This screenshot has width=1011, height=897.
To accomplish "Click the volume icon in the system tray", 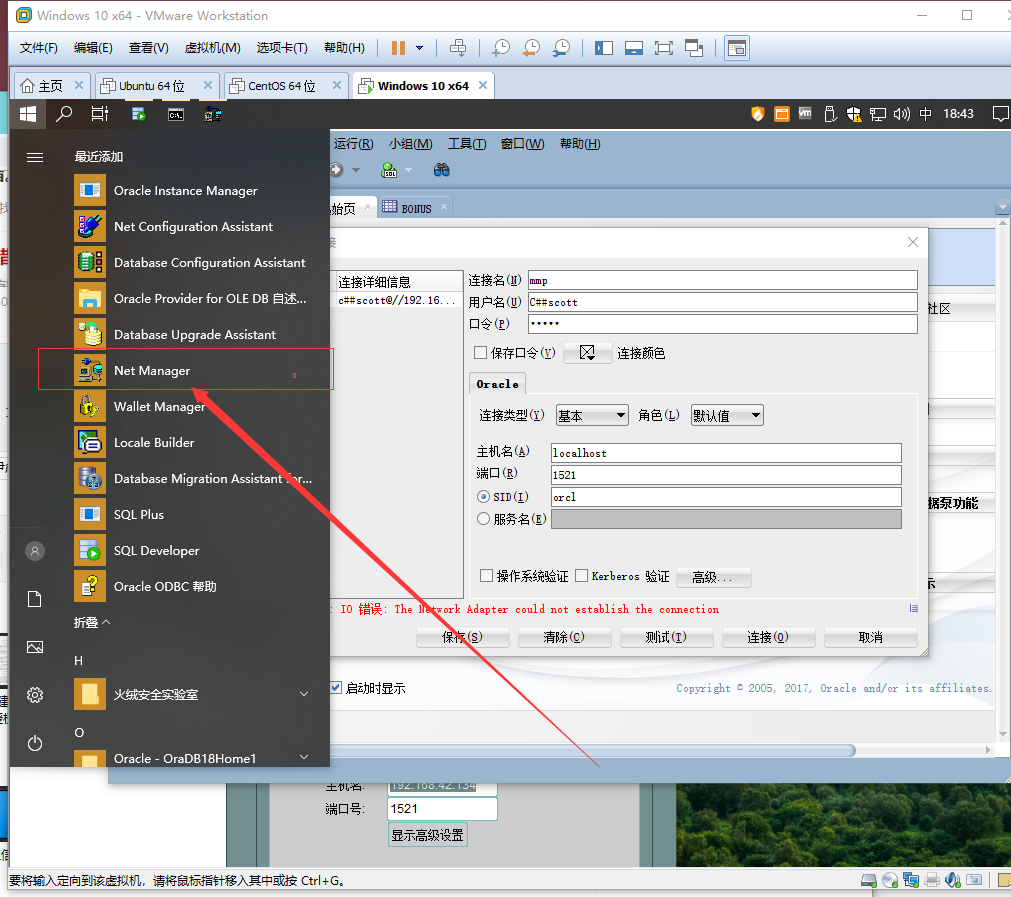I will click(901, 114).
